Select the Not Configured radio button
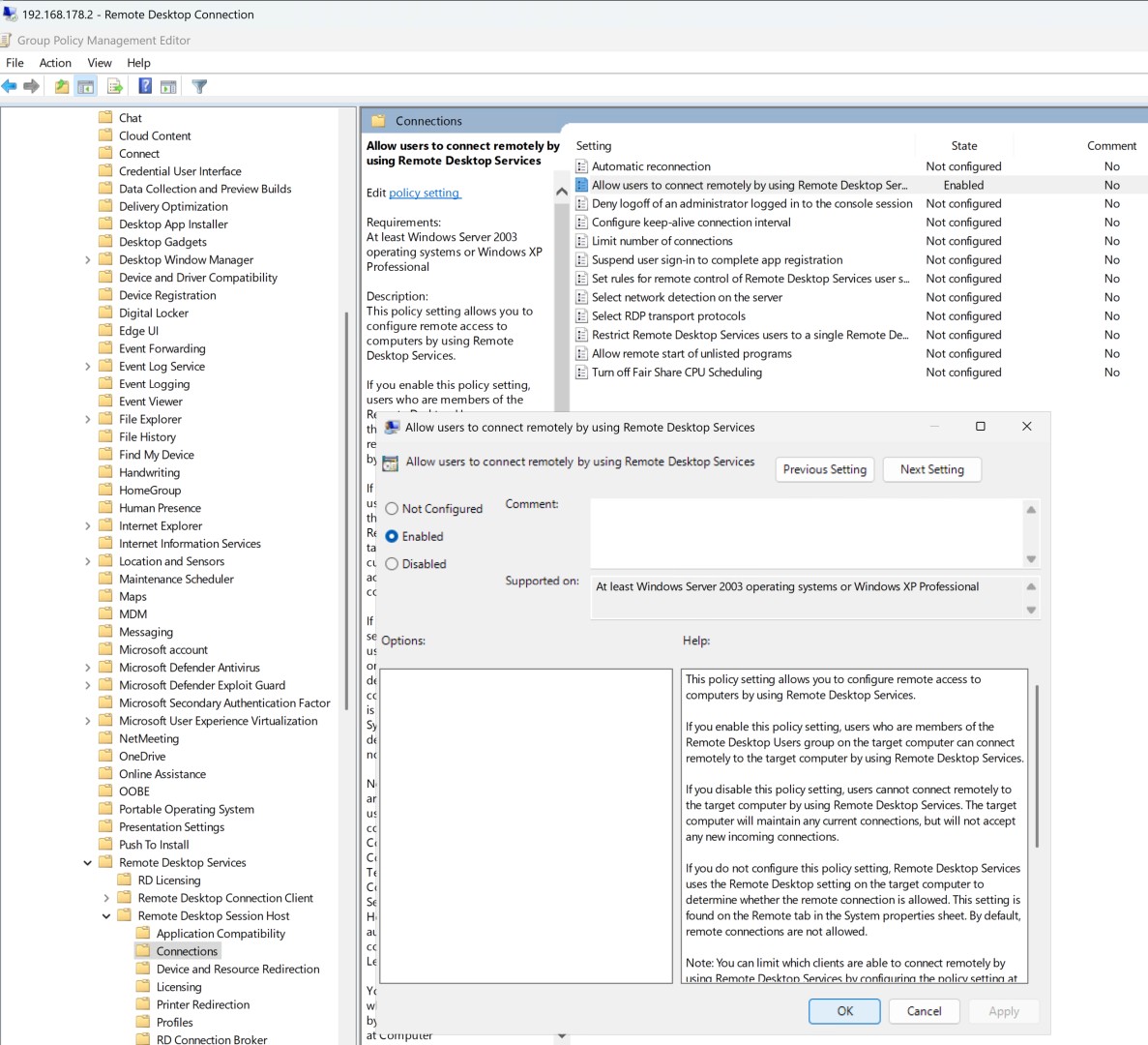The image size is (1148, 1045). [x=392, y=508]
